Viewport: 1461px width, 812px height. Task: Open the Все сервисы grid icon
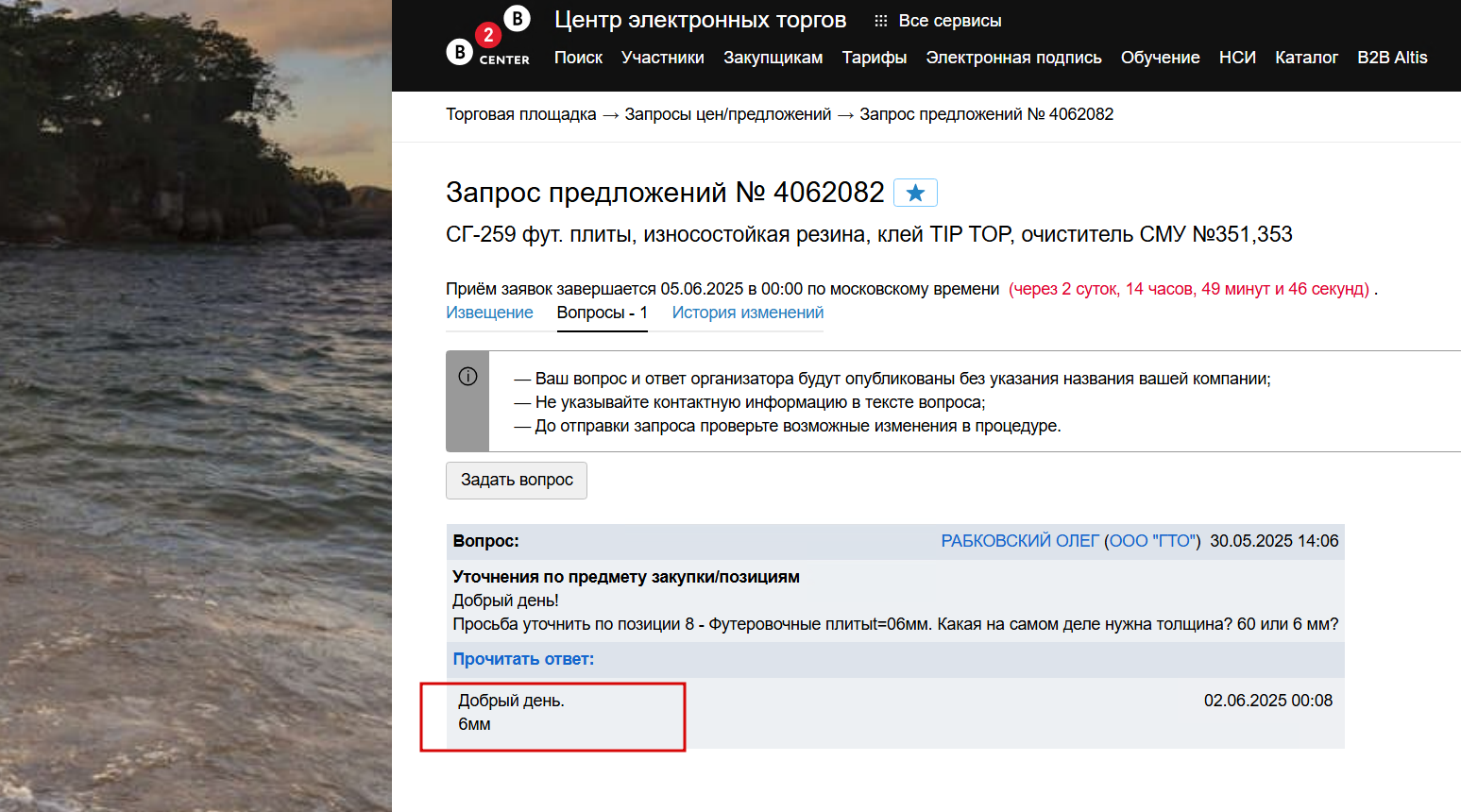(880, 21)
